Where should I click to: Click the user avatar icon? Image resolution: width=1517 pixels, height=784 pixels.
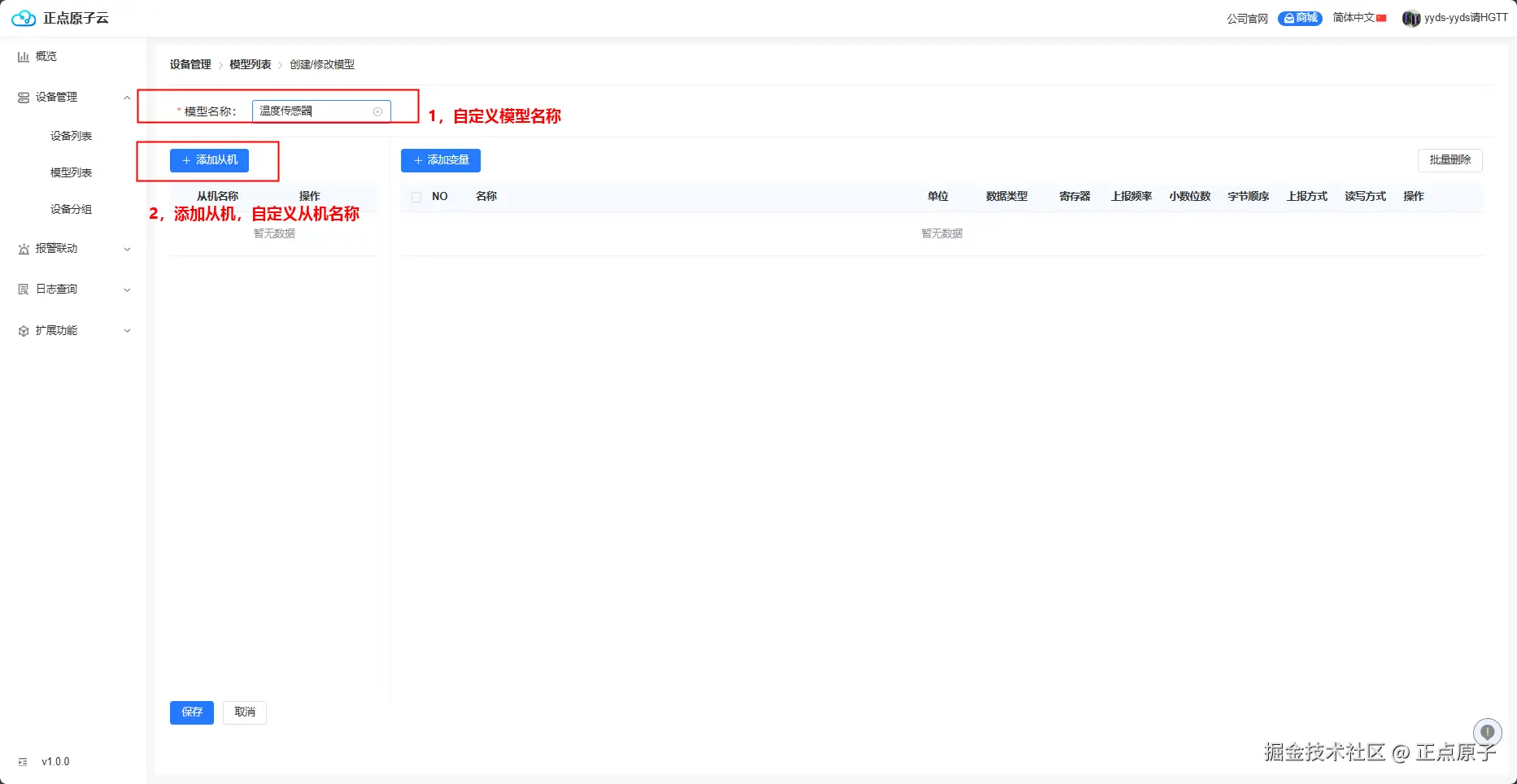[x=1411, y=18]
